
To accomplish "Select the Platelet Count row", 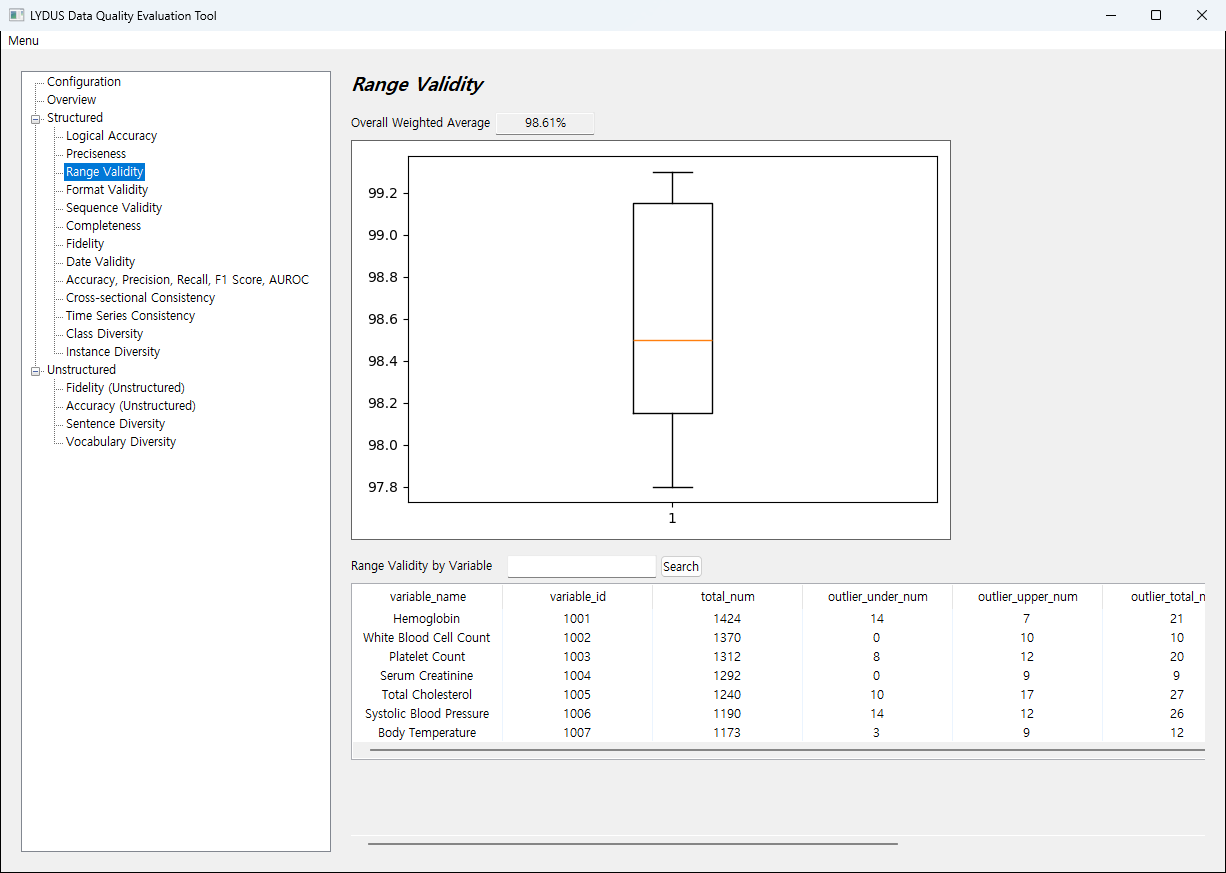I will coord(778,657).
